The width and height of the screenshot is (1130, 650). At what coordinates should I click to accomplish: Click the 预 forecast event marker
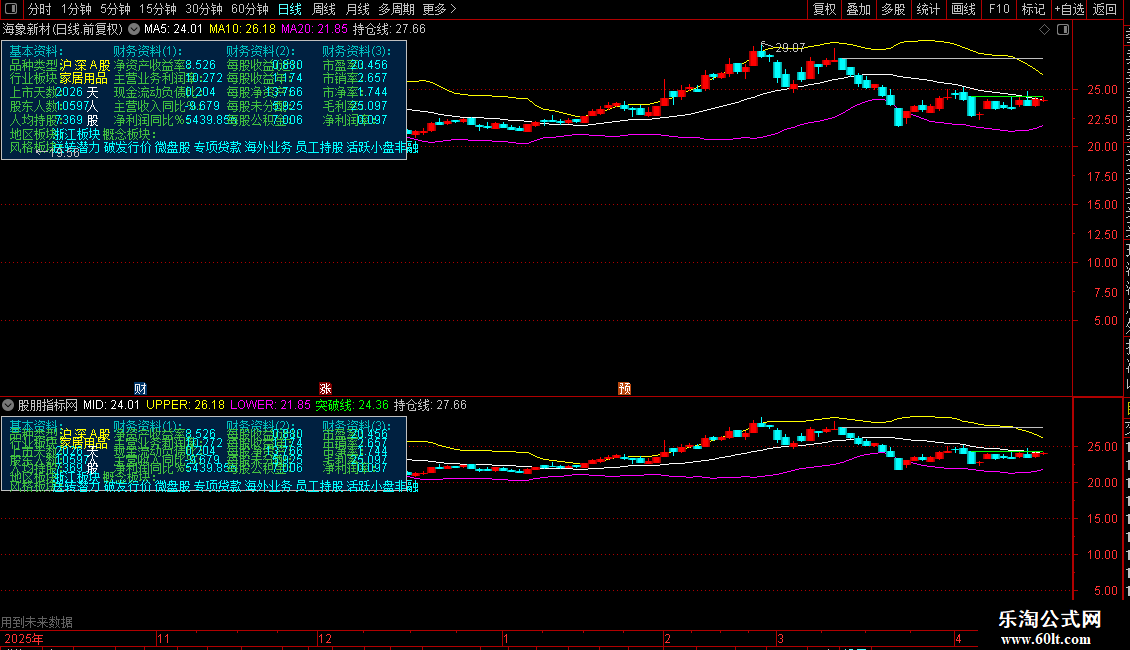(625, 388)
